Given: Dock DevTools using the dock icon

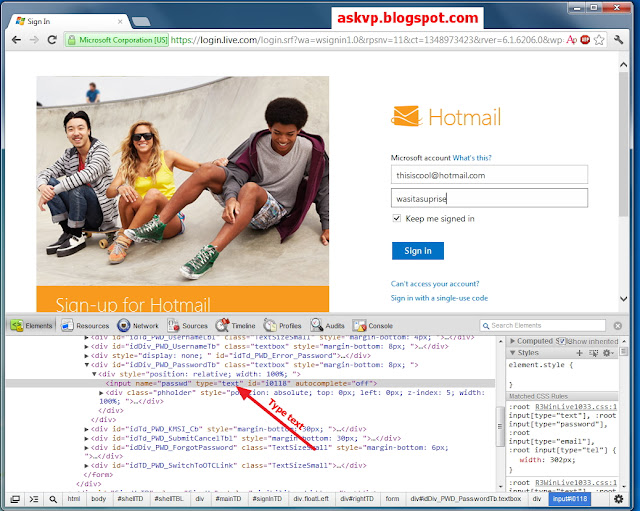Looking at the screenshot, I should click(x=15, y=499).
